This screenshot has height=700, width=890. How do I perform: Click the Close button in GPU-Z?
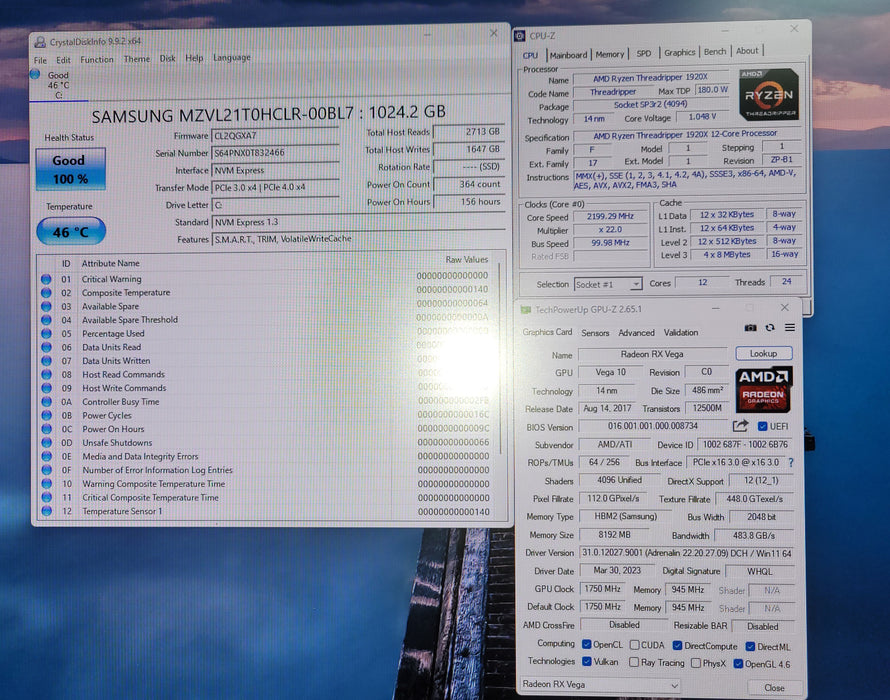(x=774, y=688)
